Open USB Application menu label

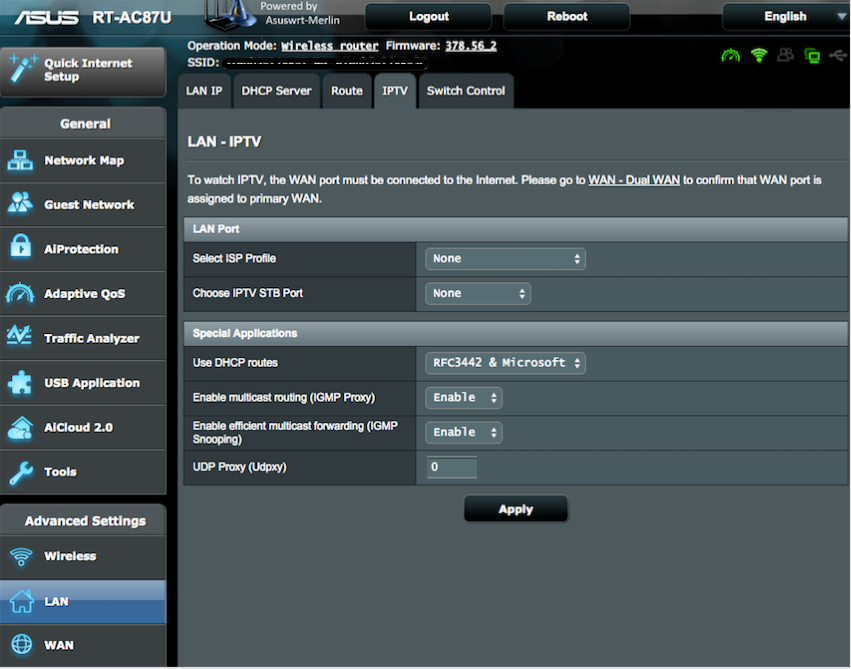(92, 383)
